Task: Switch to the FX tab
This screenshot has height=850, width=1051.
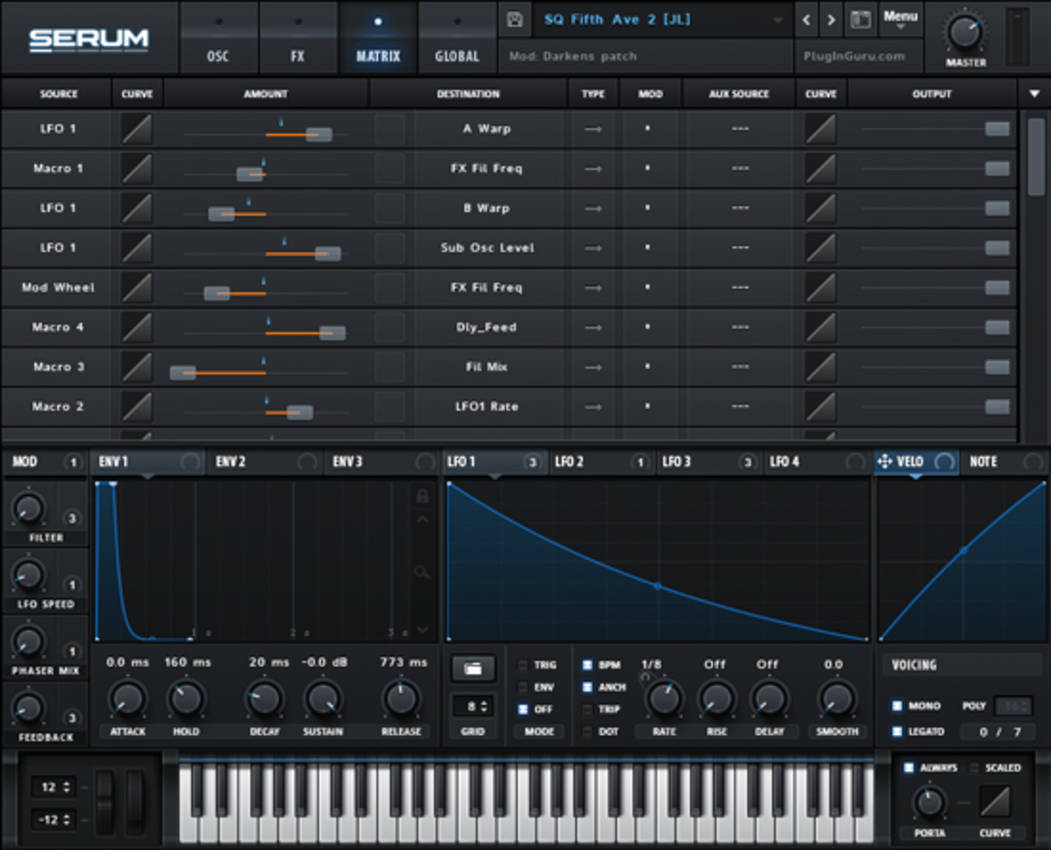Action: tap(298, 38)
